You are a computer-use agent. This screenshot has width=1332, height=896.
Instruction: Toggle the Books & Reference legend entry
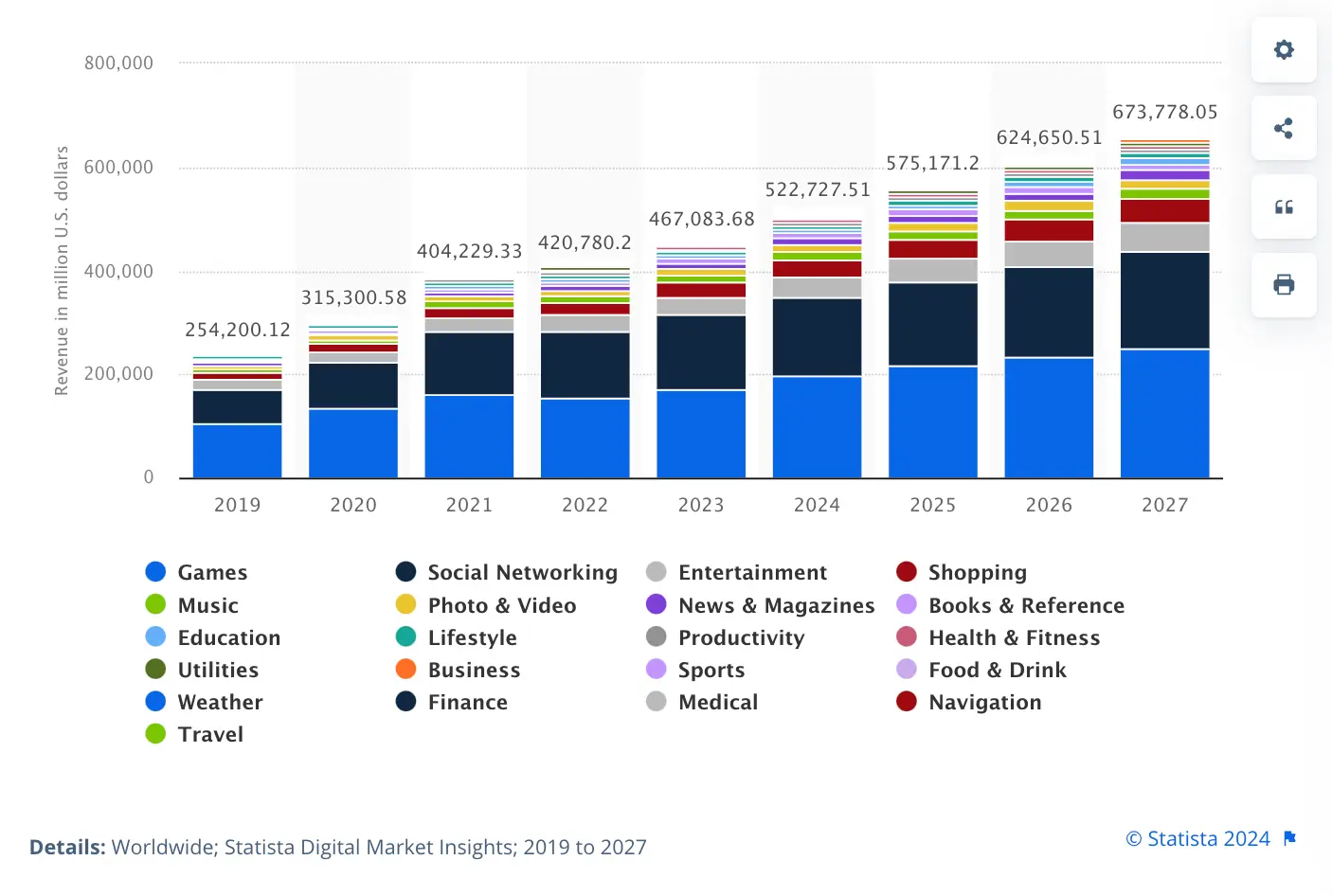tap(1027, 604)
